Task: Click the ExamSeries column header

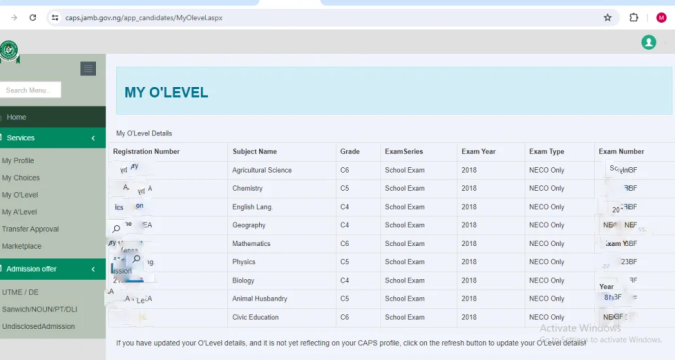Action: click(x=404, y=152)
